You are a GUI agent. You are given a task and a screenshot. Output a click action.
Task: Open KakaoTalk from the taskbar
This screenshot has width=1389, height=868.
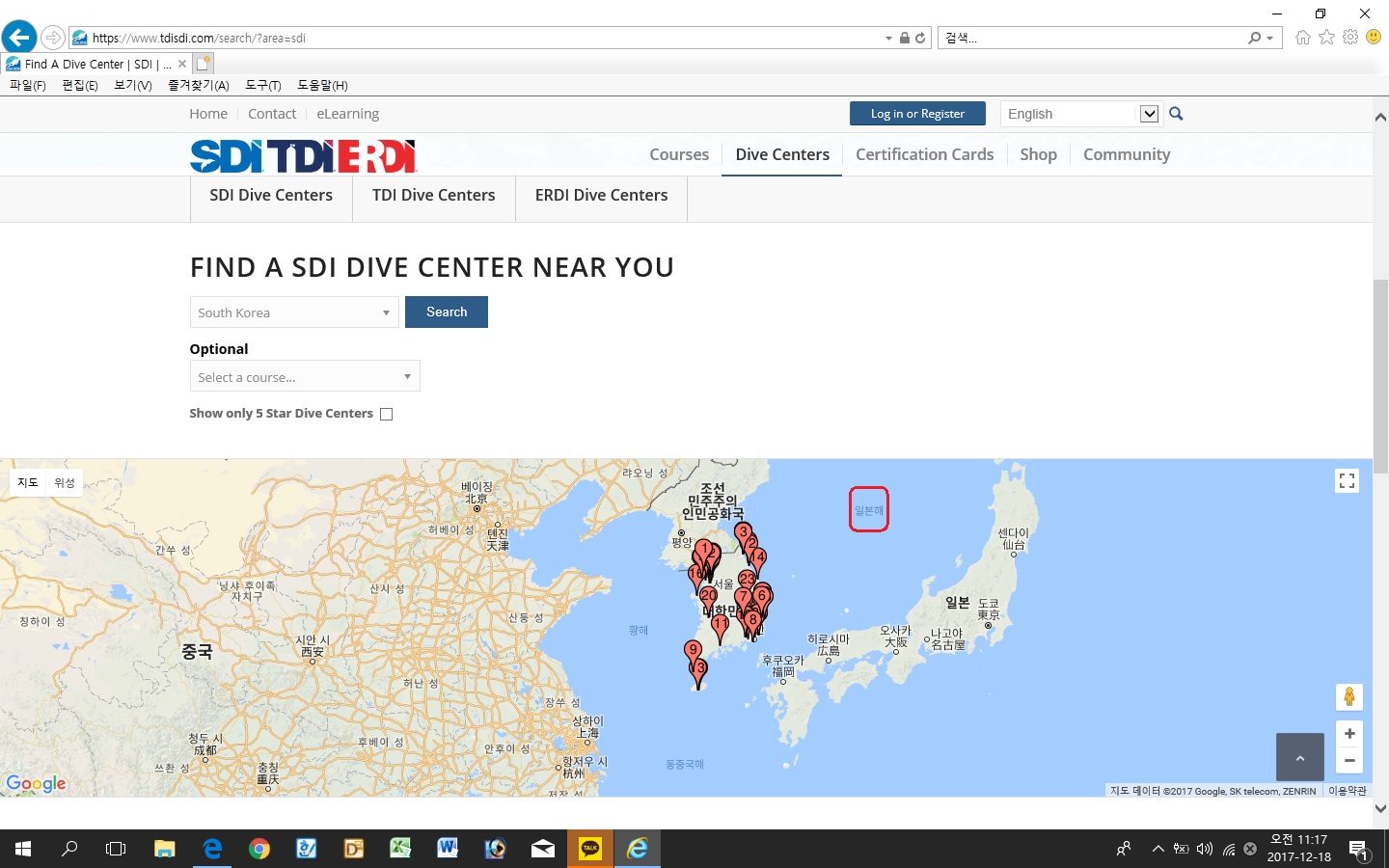(x=589, y=849)
